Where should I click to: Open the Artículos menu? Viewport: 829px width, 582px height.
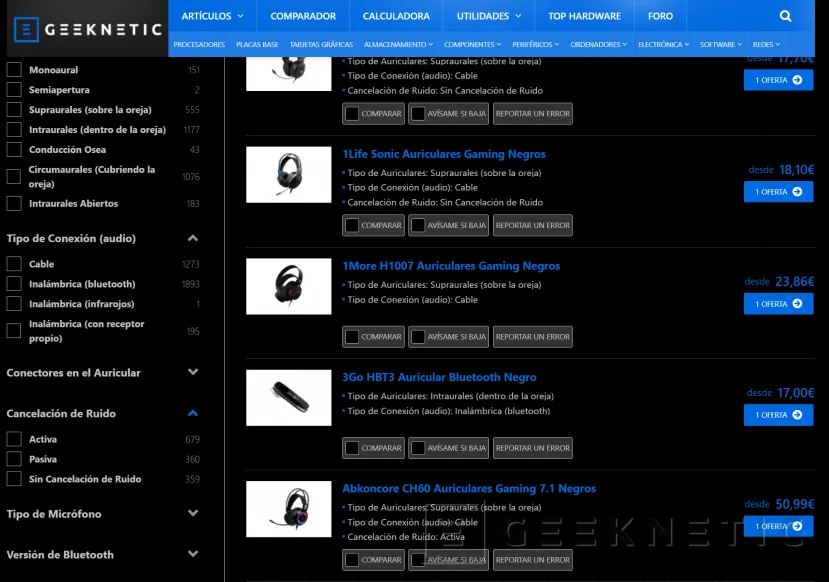[212, 16]
